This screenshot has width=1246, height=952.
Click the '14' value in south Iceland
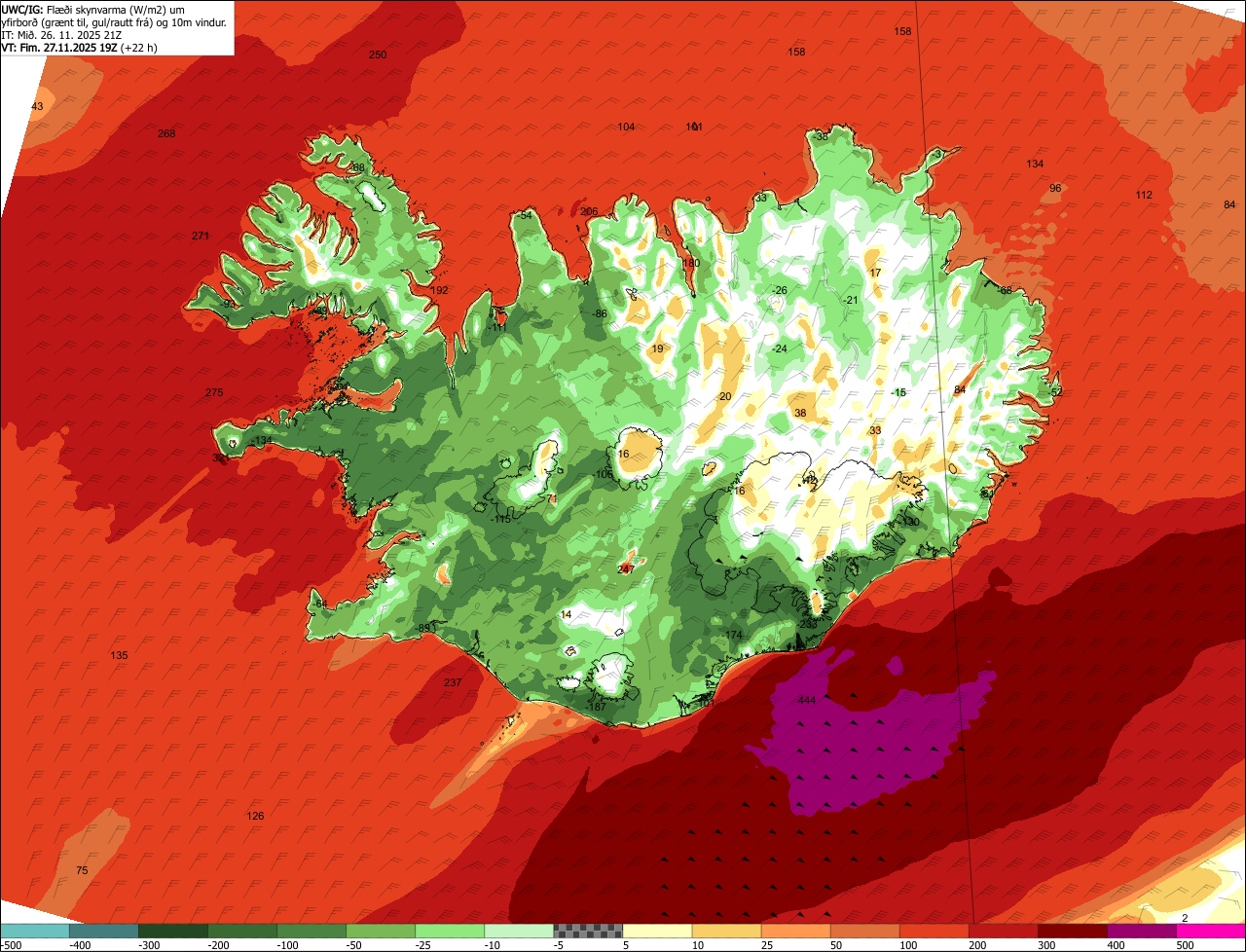(567, 614)
